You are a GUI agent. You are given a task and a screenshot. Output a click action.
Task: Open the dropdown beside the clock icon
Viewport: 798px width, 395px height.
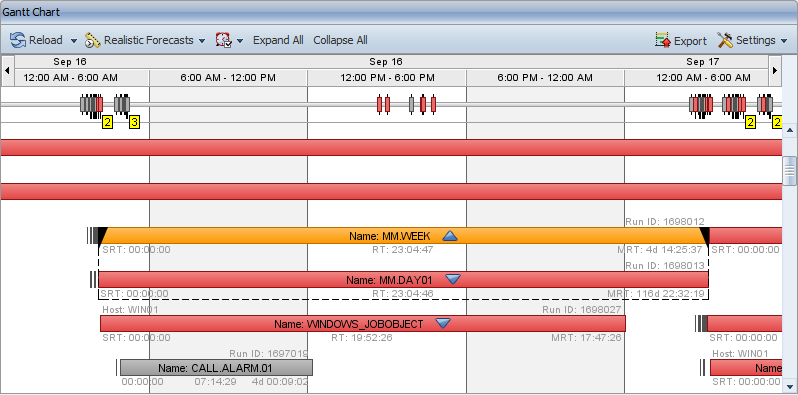(240, 41)
